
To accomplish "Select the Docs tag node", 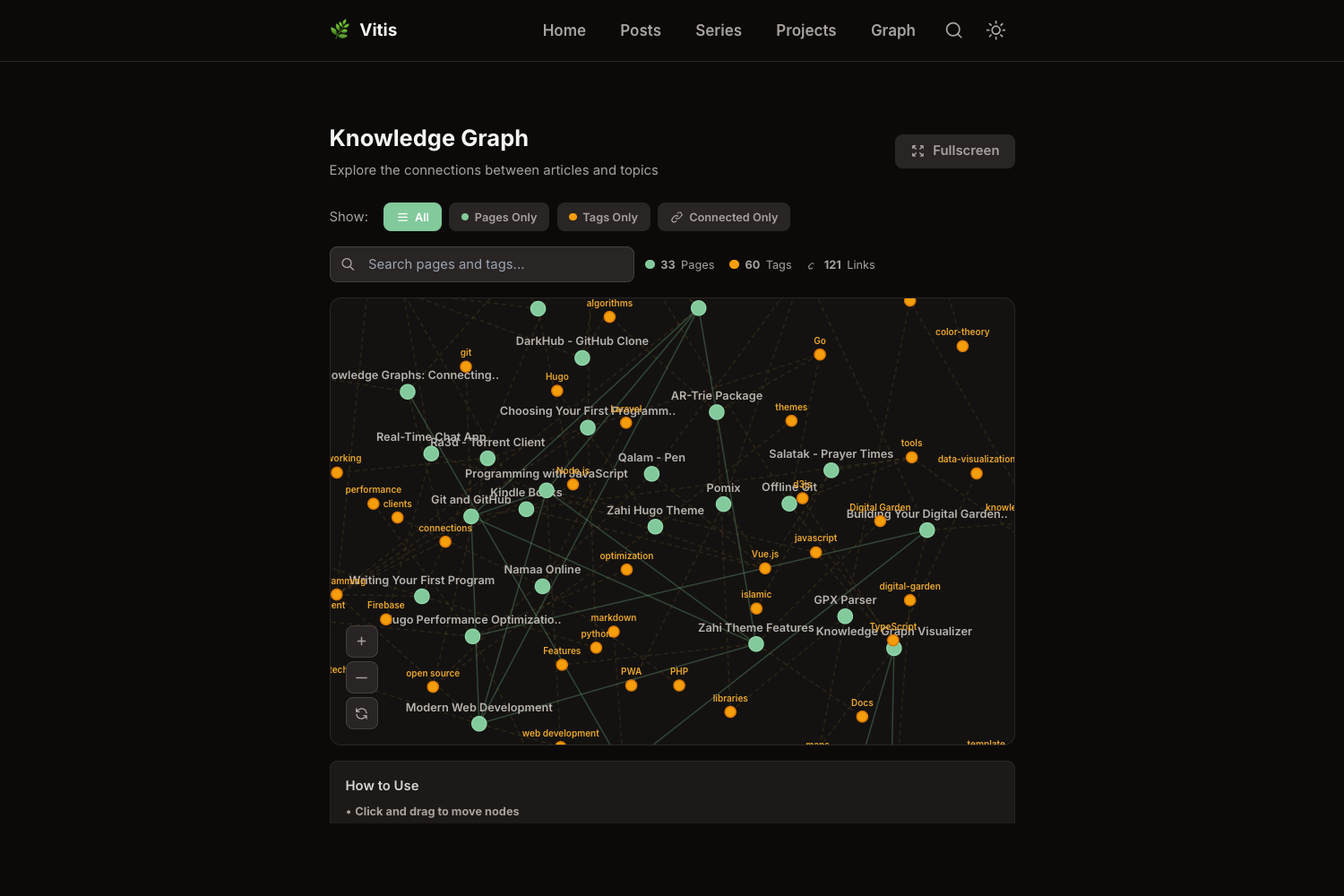I will pos(862,717).
